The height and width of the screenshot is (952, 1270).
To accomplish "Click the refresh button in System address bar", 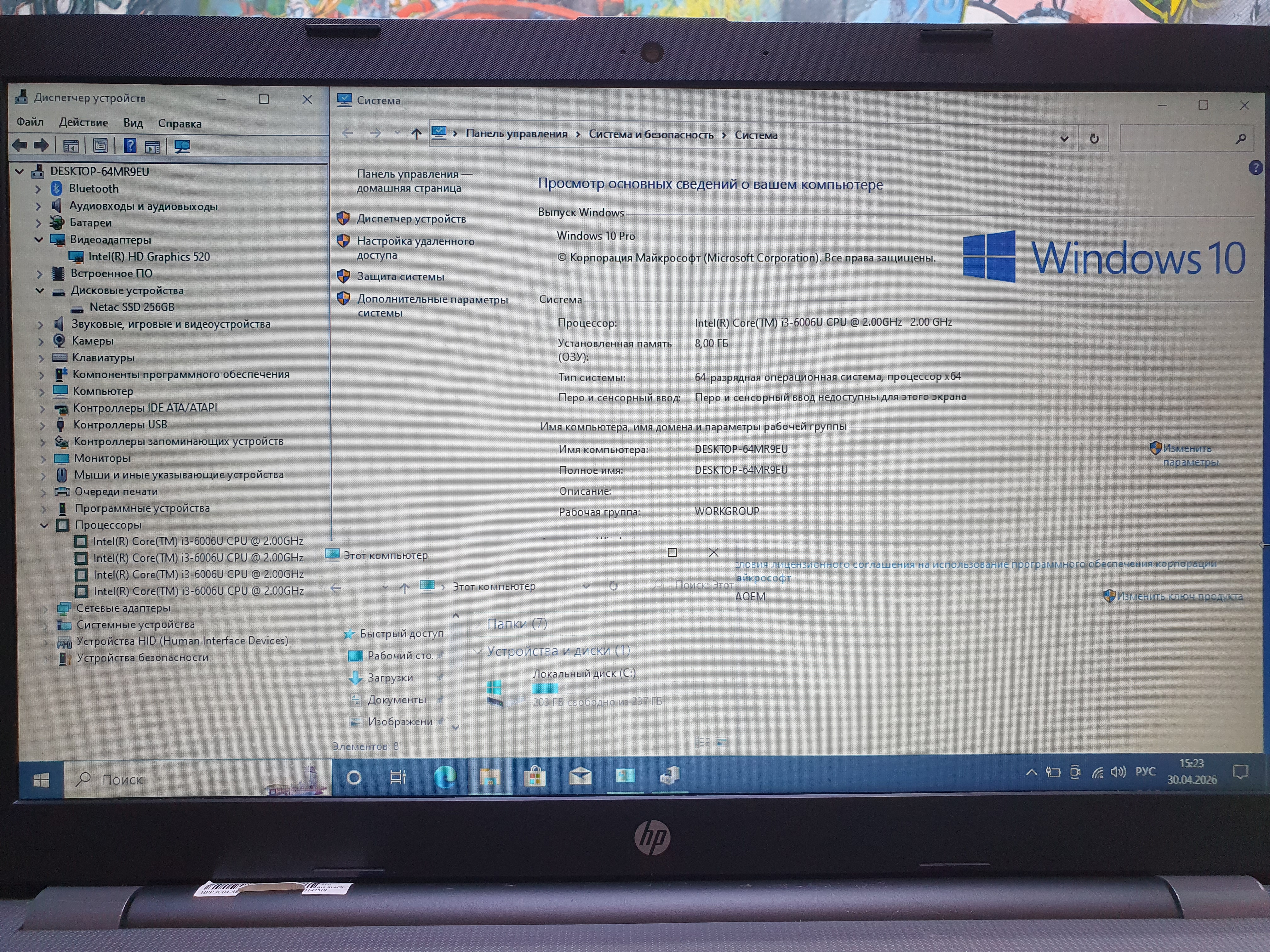I will (x=1094, y=138).
